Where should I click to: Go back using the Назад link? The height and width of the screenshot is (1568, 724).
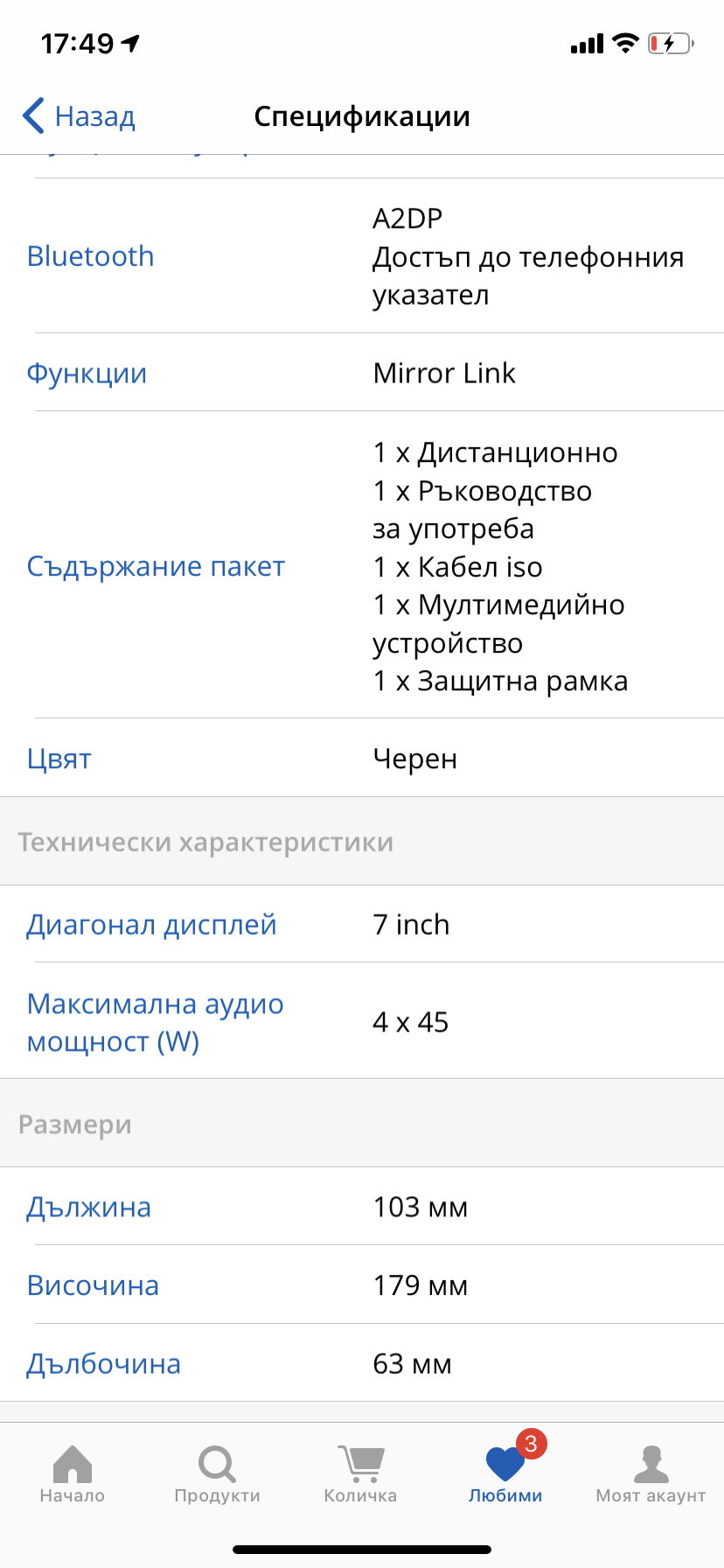pos(94,116)
